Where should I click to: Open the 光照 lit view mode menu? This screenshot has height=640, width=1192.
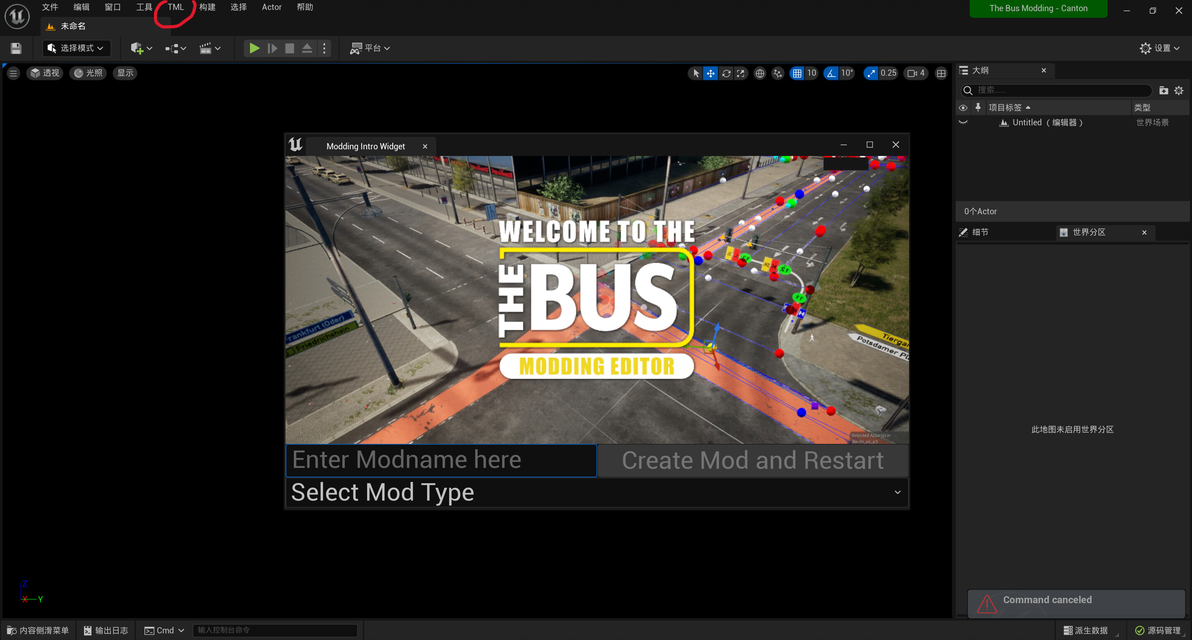[88, 73]
